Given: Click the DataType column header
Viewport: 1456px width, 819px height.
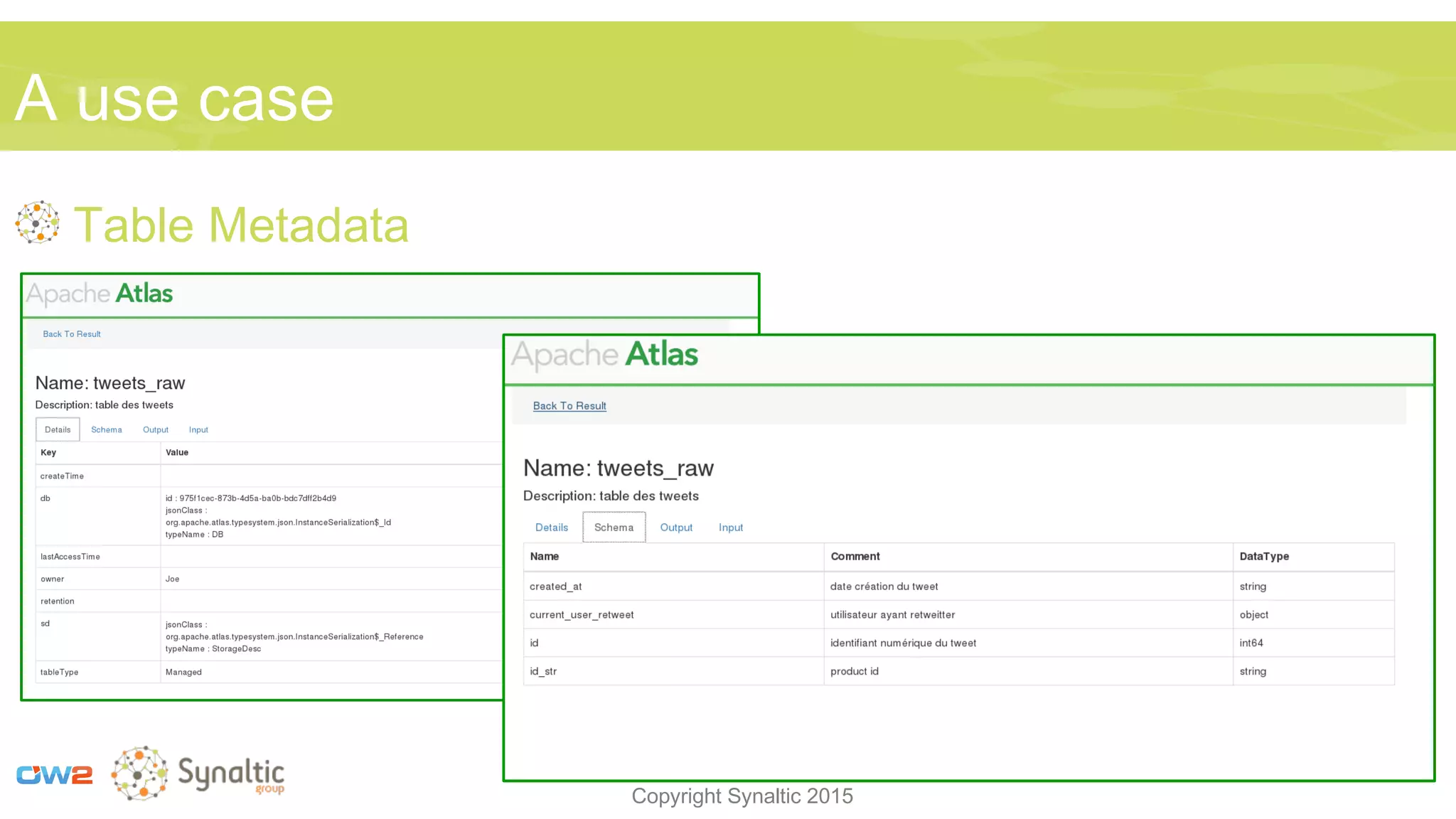Looking at the screenshot, I should tap(1313, 557).
